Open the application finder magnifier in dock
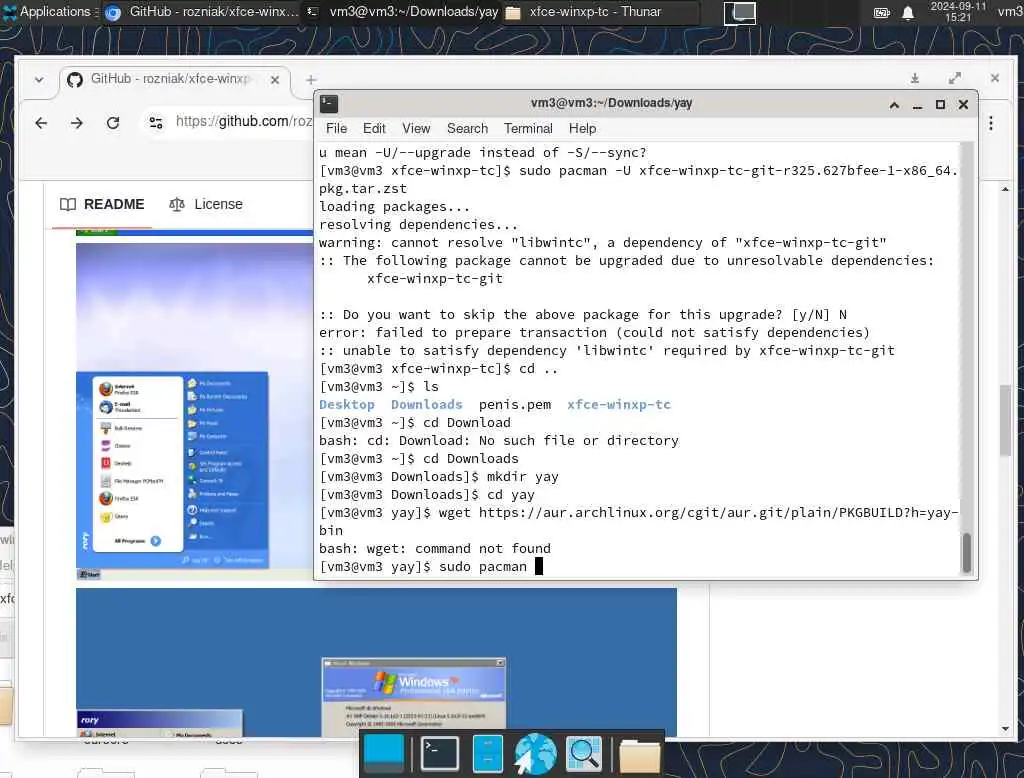Image resolution: width=1024 pixels, height=778 pixels. [x=583, y=754]
